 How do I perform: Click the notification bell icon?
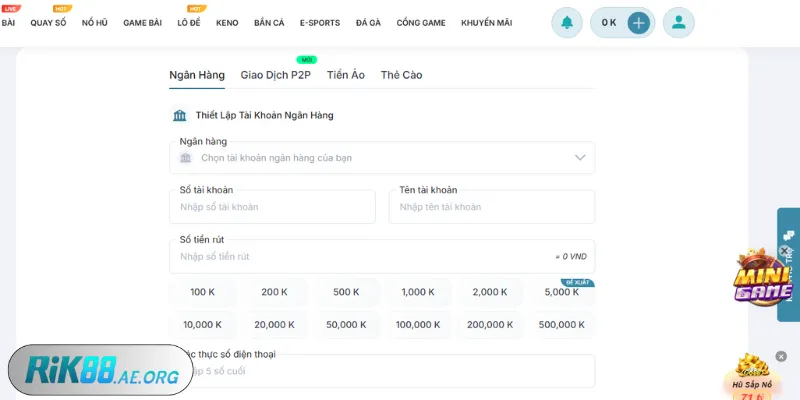click(x=568, y=22)
